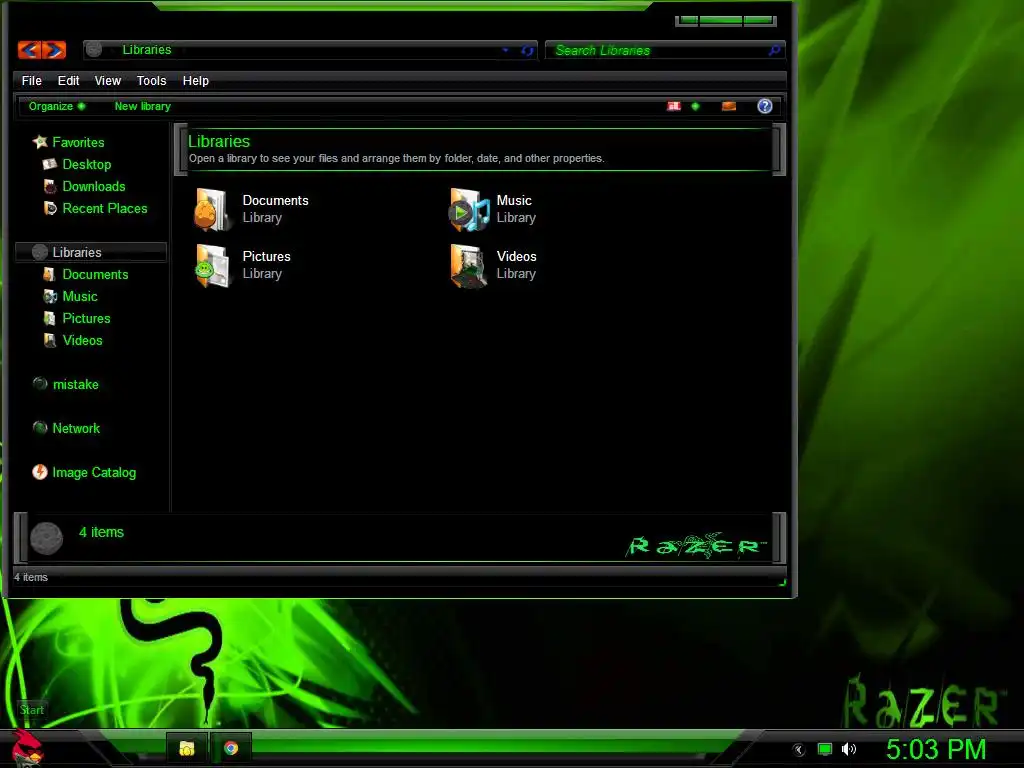Click sidebar Music library icon

pyautogui.click(x=50, y=296)
